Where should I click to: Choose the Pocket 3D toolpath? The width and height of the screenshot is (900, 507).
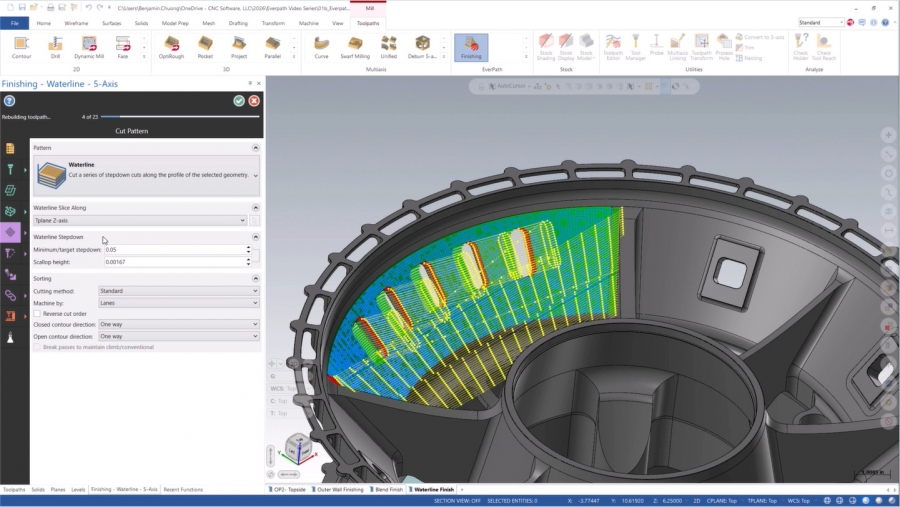click(205, 47)
